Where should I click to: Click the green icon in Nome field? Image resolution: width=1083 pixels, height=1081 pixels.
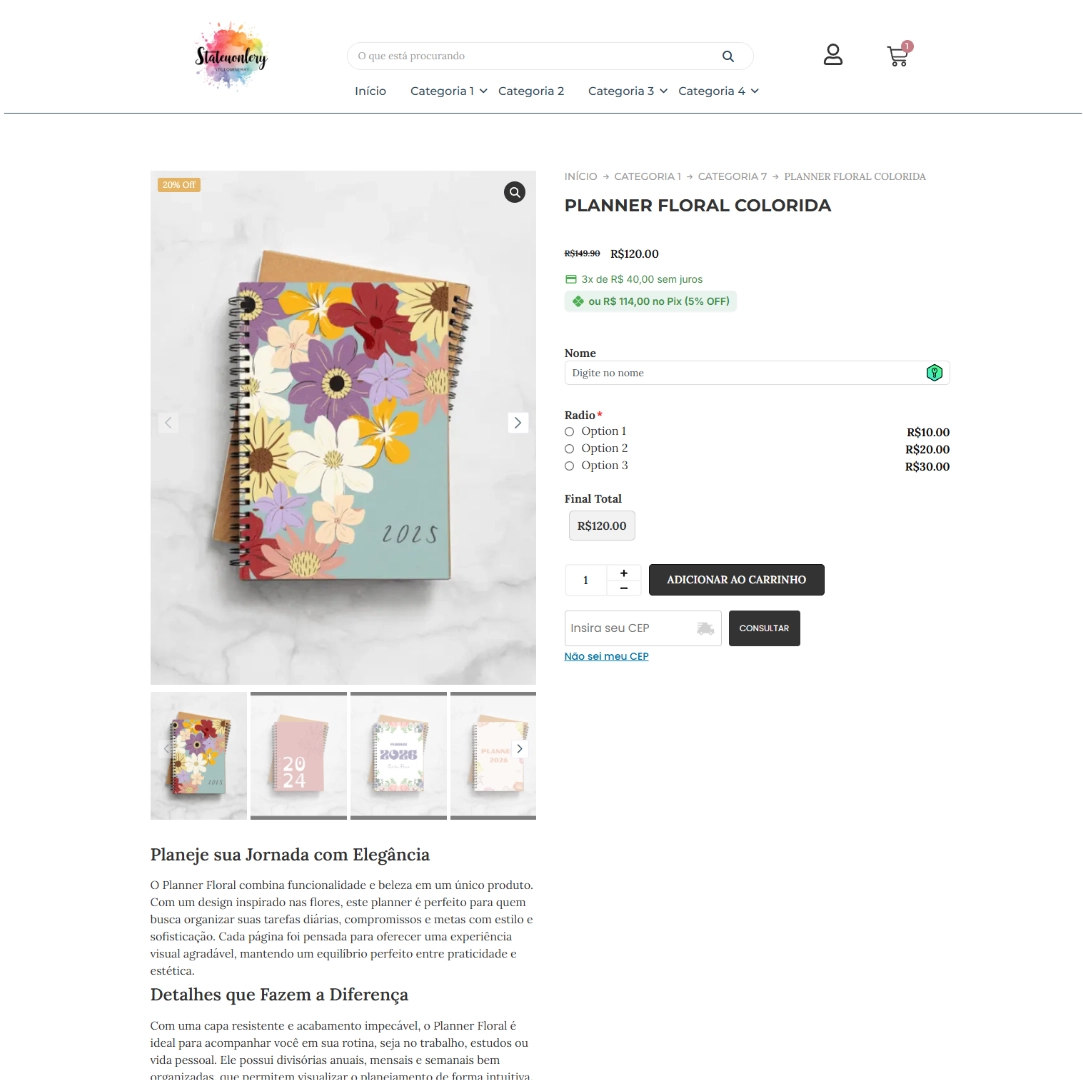[934, 373]
